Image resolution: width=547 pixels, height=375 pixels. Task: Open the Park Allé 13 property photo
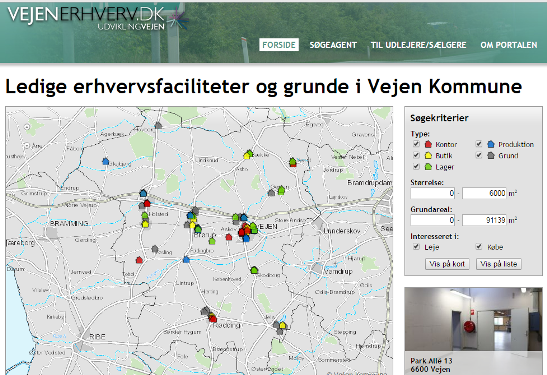click(473, 319)
